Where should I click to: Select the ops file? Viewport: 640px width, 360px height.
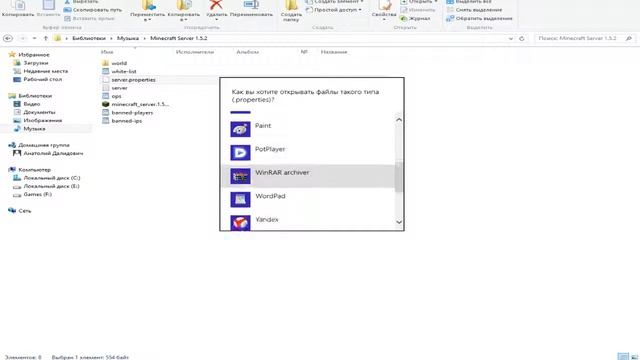(x=112, y=96)
